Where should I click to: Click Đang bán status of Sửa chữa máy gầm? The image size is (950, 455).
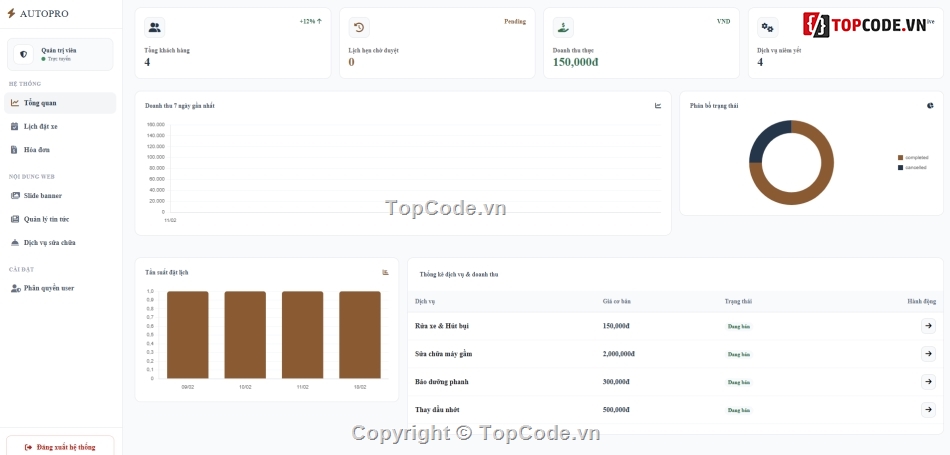coord(739,354)
